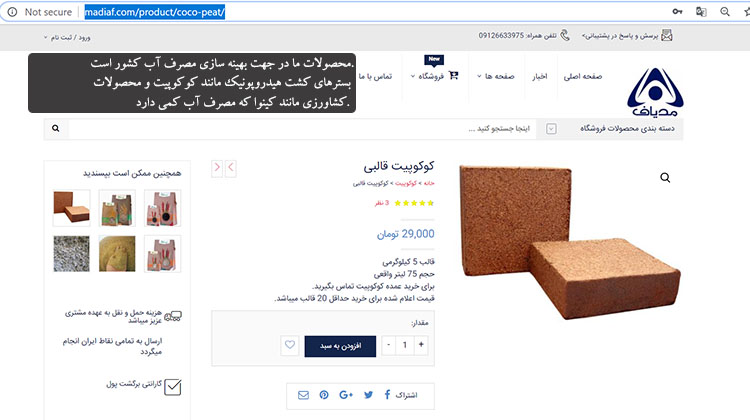Screen dimensions: 750x420
Task: Share product on Google Plus icon
Action: 346,395
